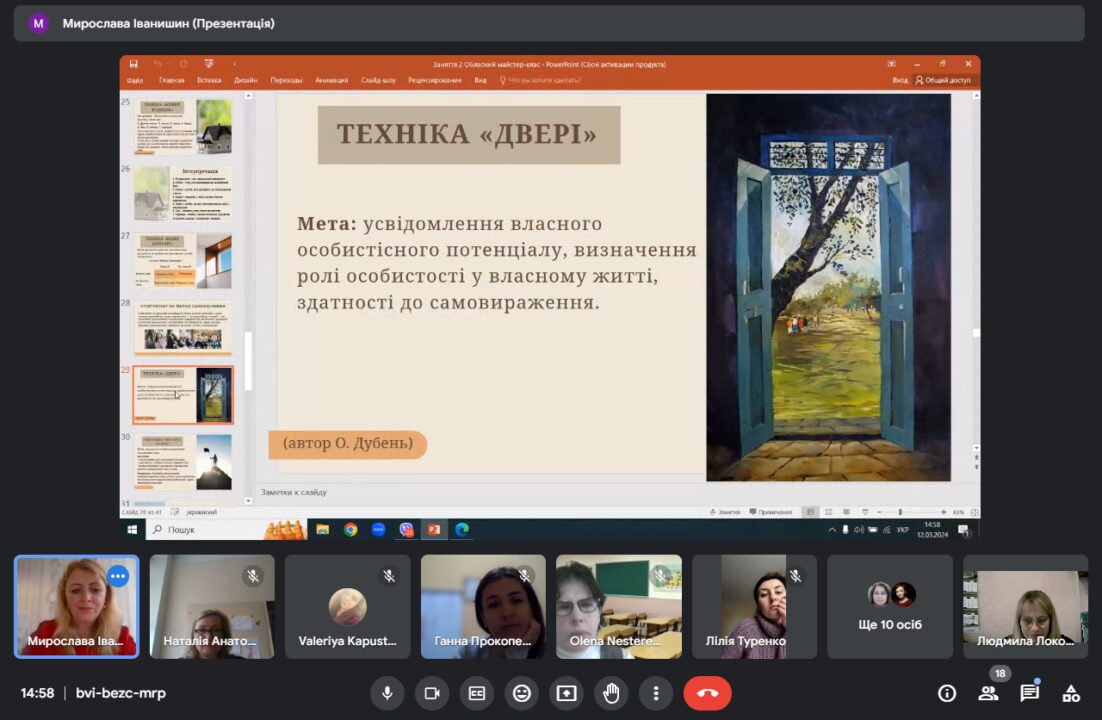Open the Windows Start menu
1102x720 pixels.
tap(132, 529)
